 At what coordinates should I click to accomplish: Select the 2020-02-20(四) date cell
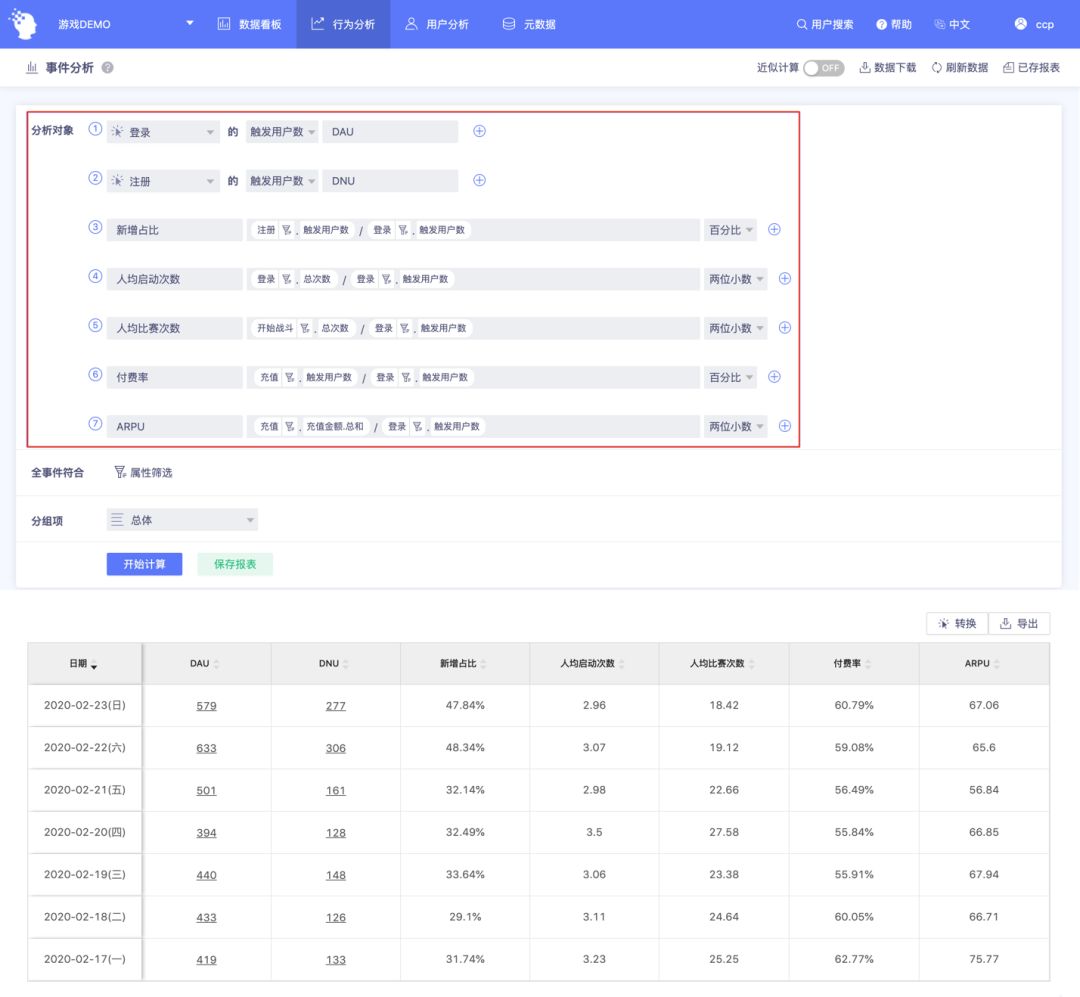click(x=85, y=832)
